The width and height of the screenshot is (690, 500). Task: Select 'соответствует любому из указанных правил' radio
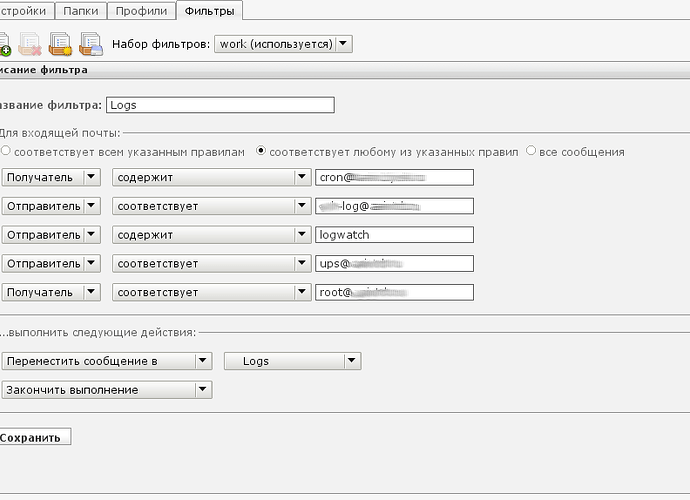(261, 151)
